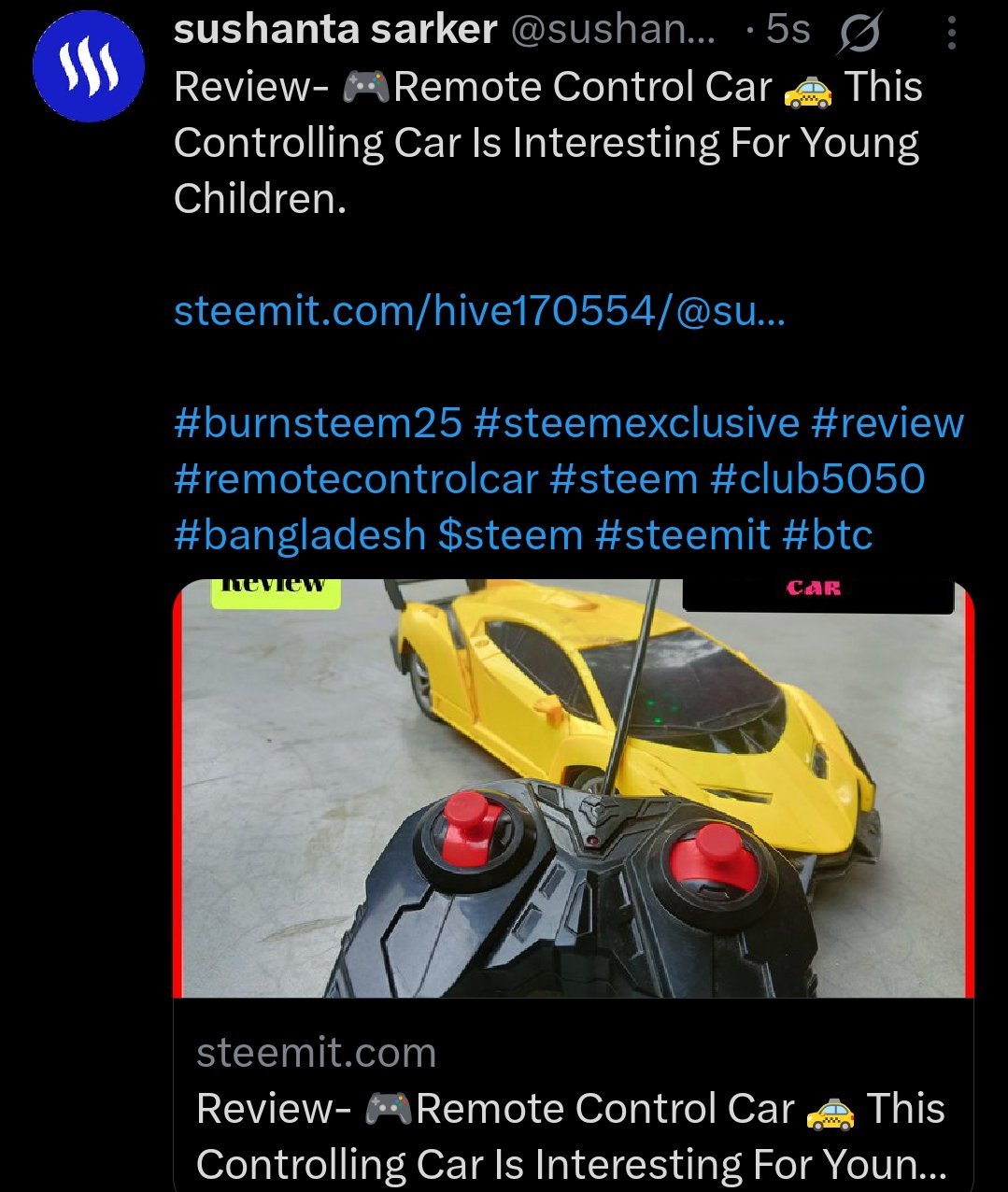This screenshot has height=1192, width=1008.
Task: Open the #bangladesh hashtag
Action: (300, 535)
